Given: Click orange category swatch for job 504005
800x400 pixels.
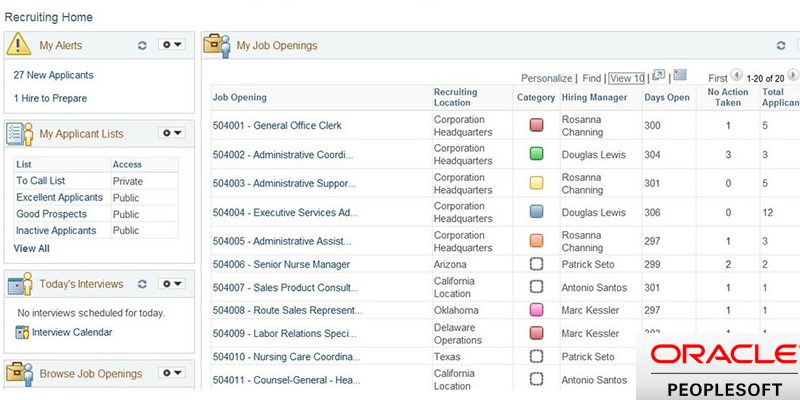Looking at the screenshot, I should tap(536, 241).
